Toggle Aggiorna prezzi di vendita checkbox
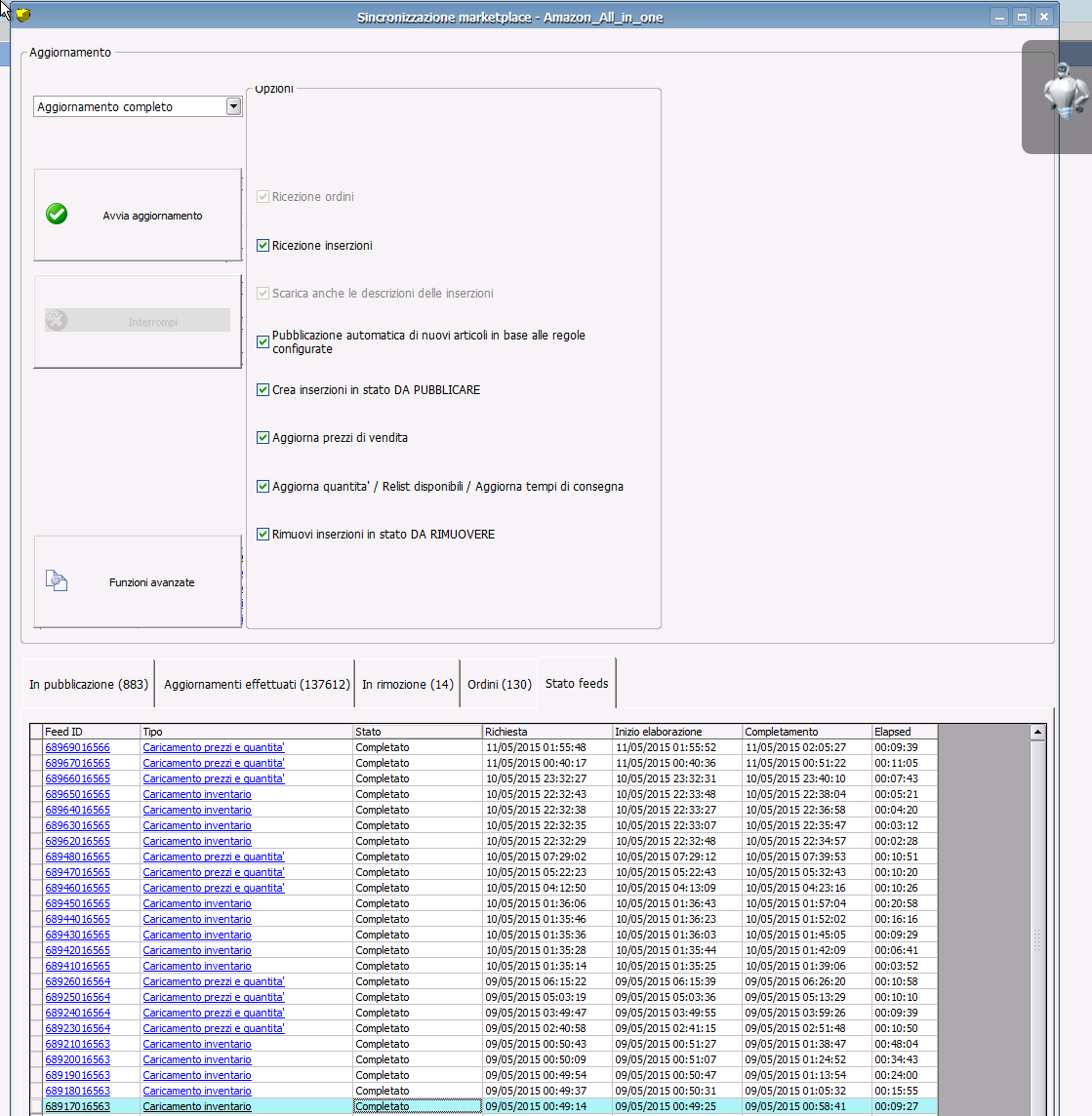The height and width of the screenshot is (1116, 1092). pos(263,438)
